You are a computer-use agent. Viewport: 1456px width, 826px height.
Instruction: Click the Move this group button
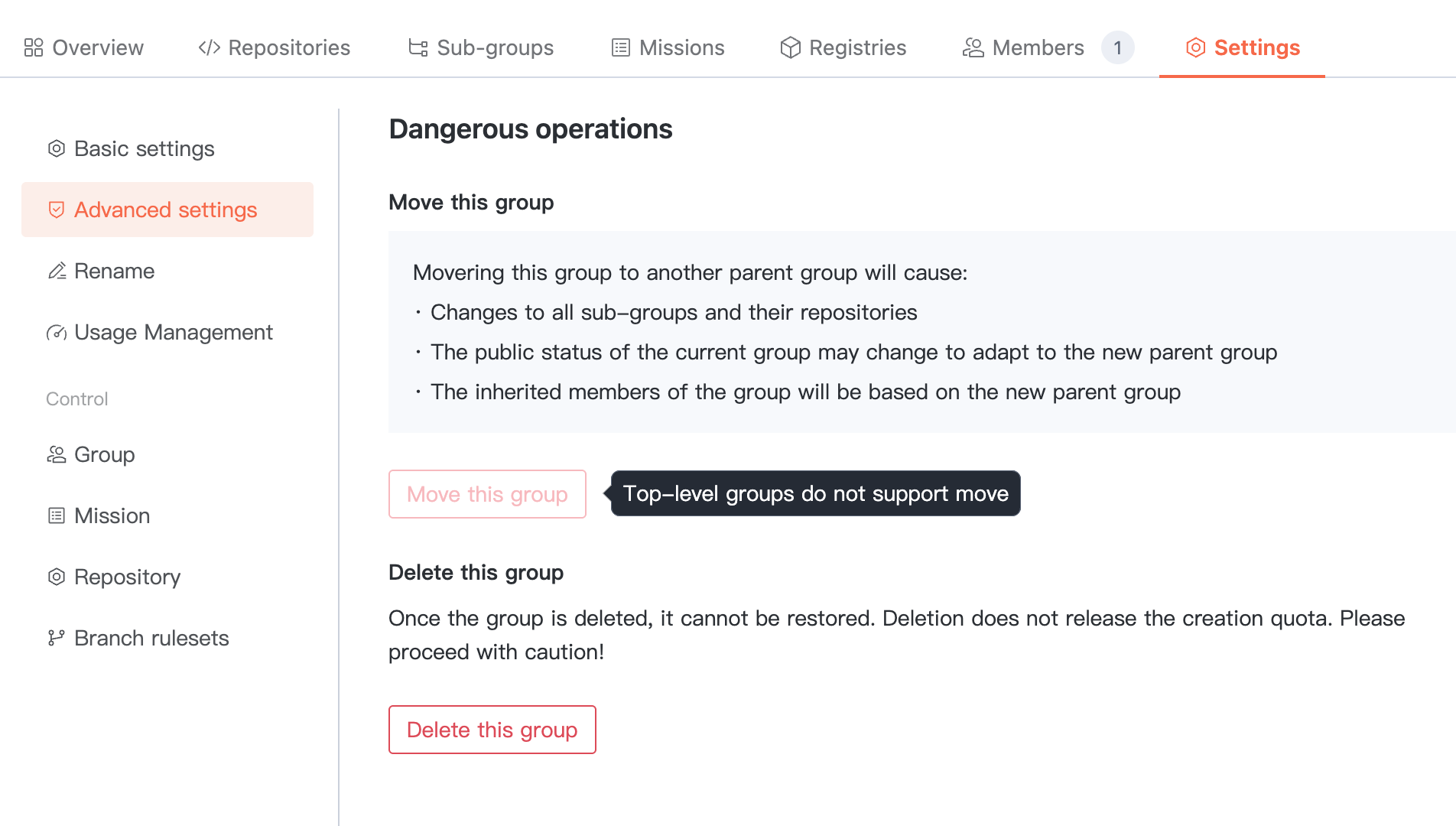tap(487, 494)
